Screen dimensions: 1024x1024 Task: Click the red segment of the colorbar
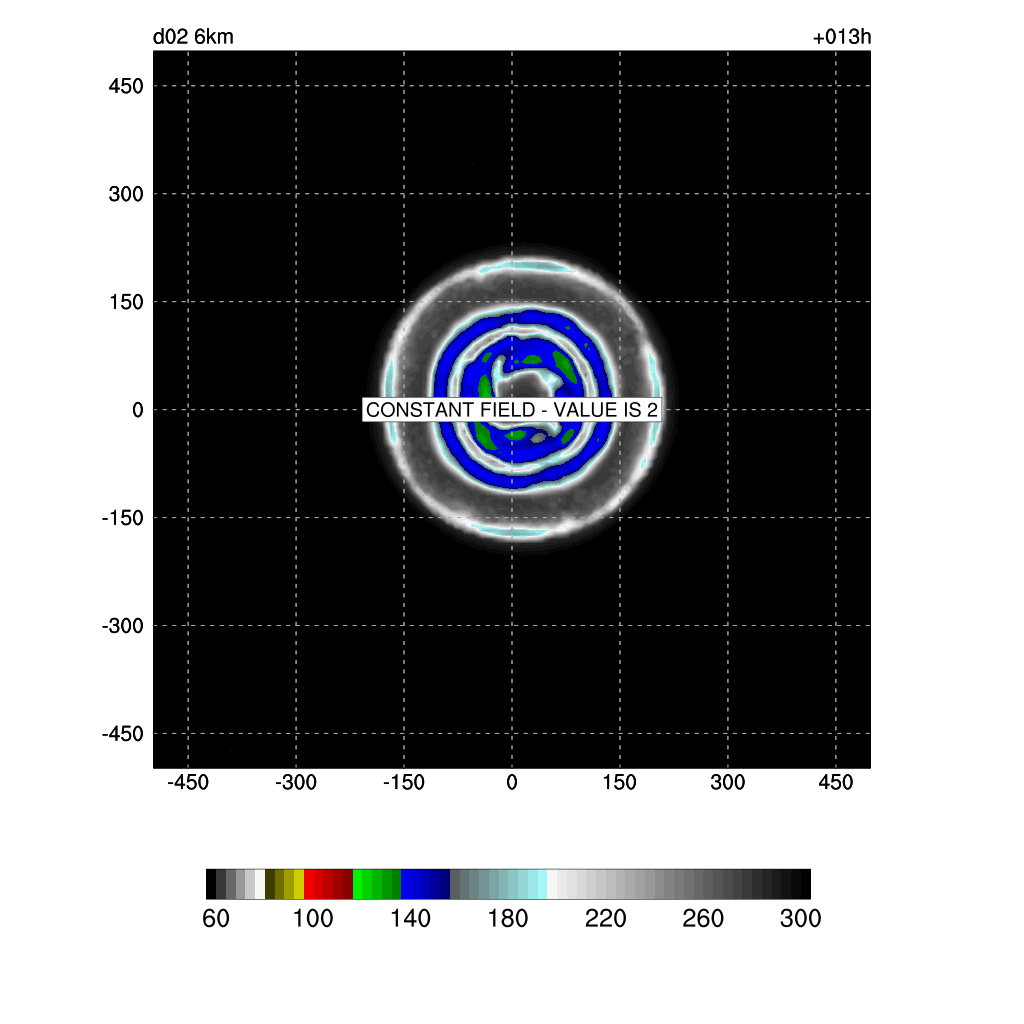(x=328, y=884)
